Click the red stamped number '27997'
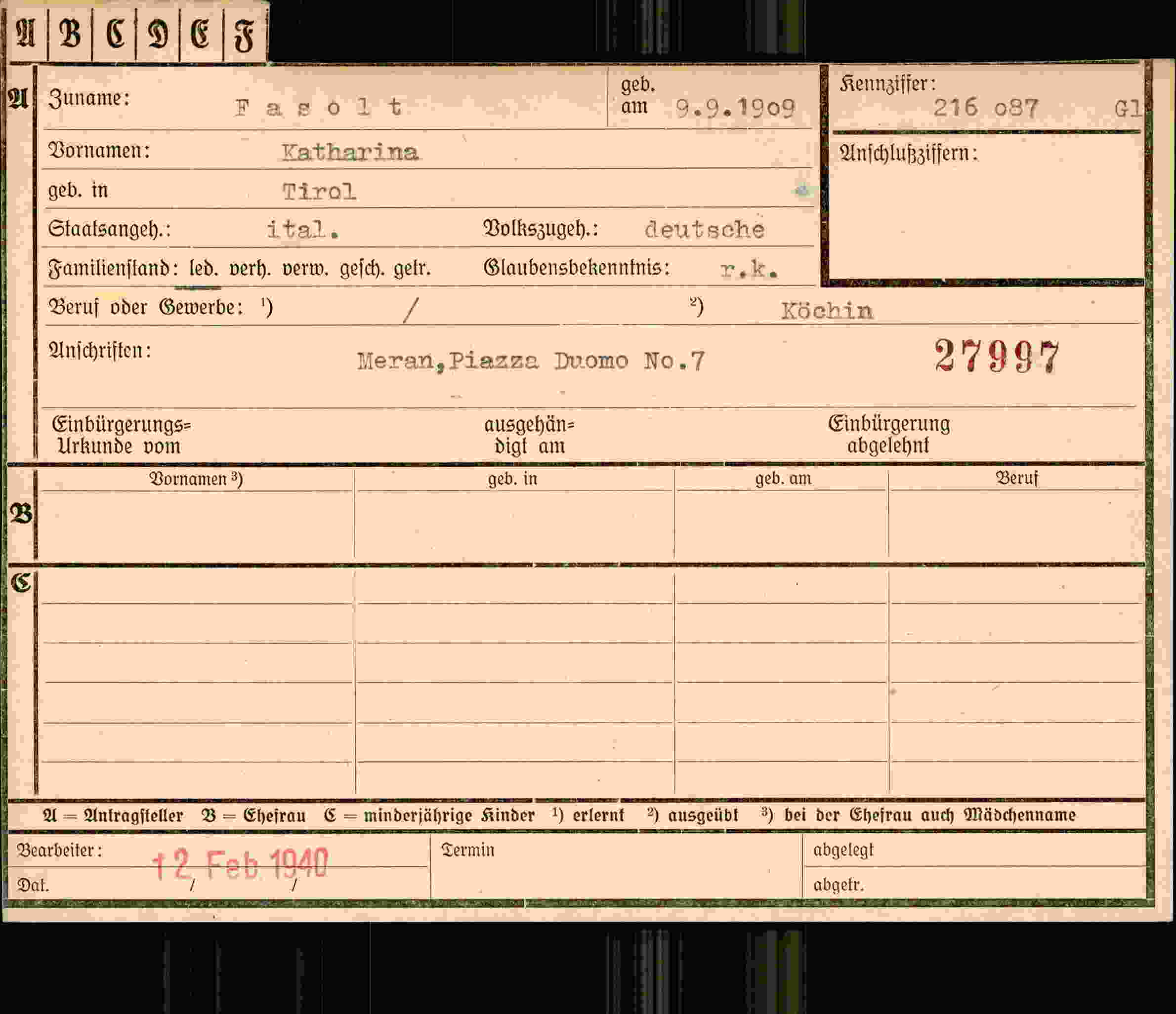Image resolution: width=1176 pixels, height=1014 pixels. (997, 356)
